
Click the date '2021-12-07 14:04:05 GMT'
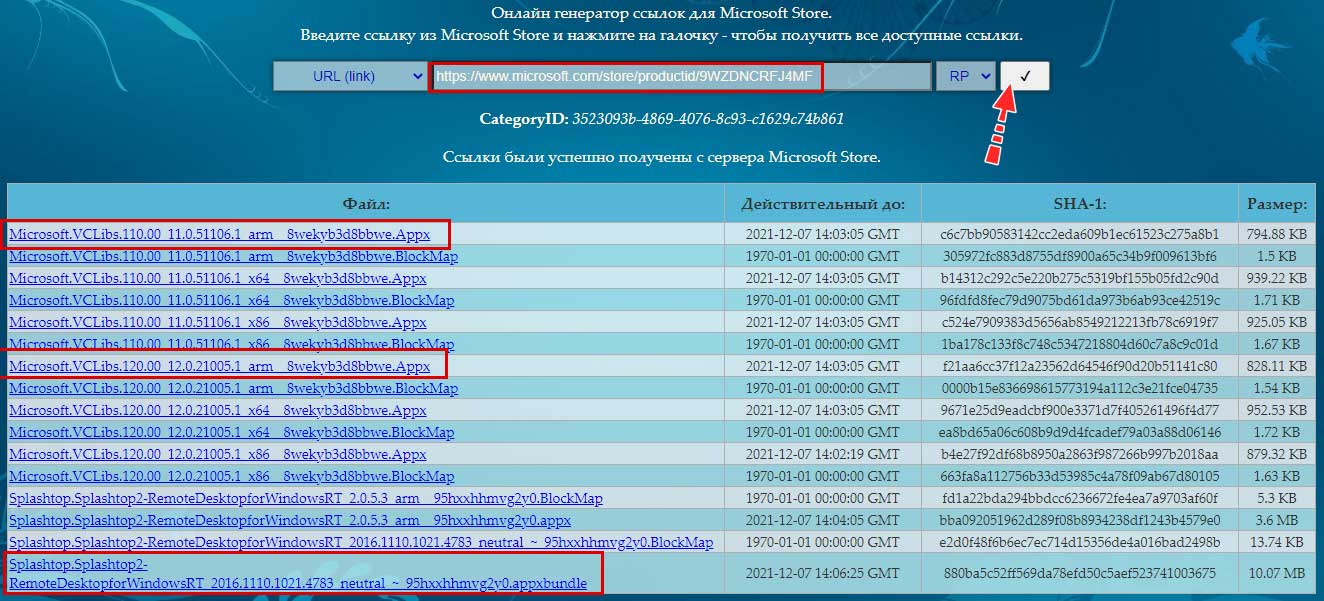[x=823, y=520]
